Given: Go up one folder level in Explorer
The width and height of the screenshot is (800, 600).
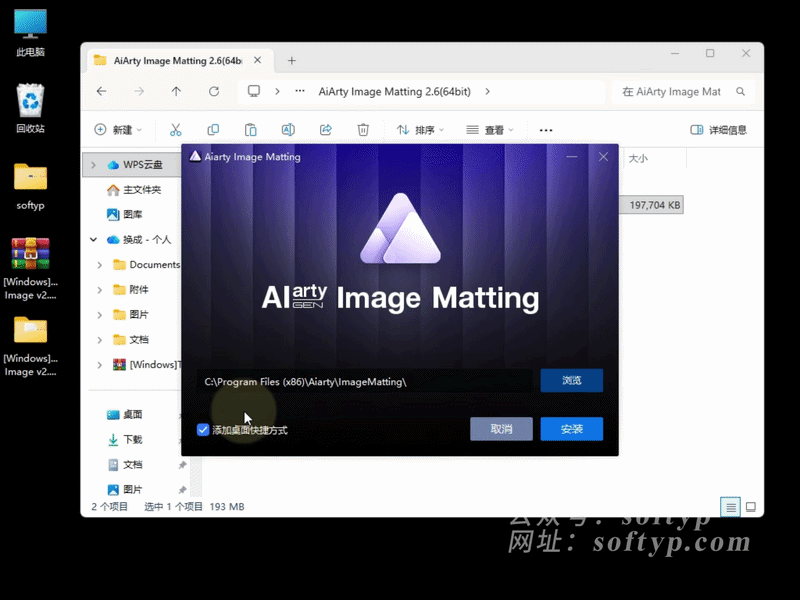Looking at the screenshot, I should (x=176, y=91).
